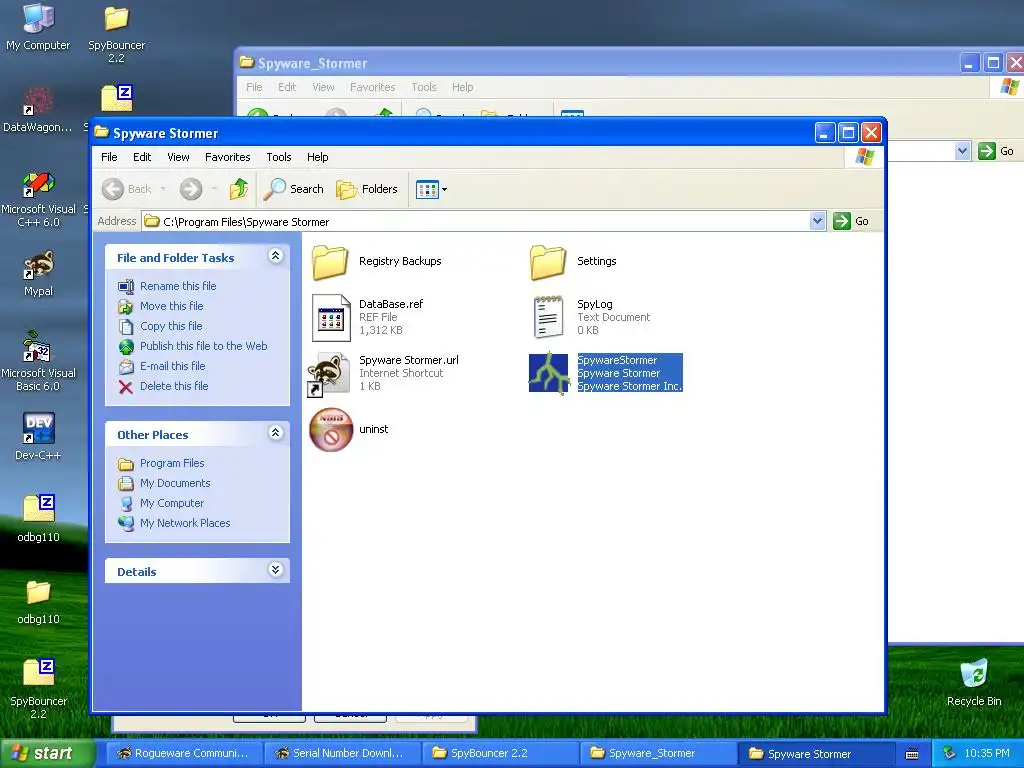Open the address bar dropdown arrow
The height and width of the screenshot is (768, 1024).
[x=818, y=221]
